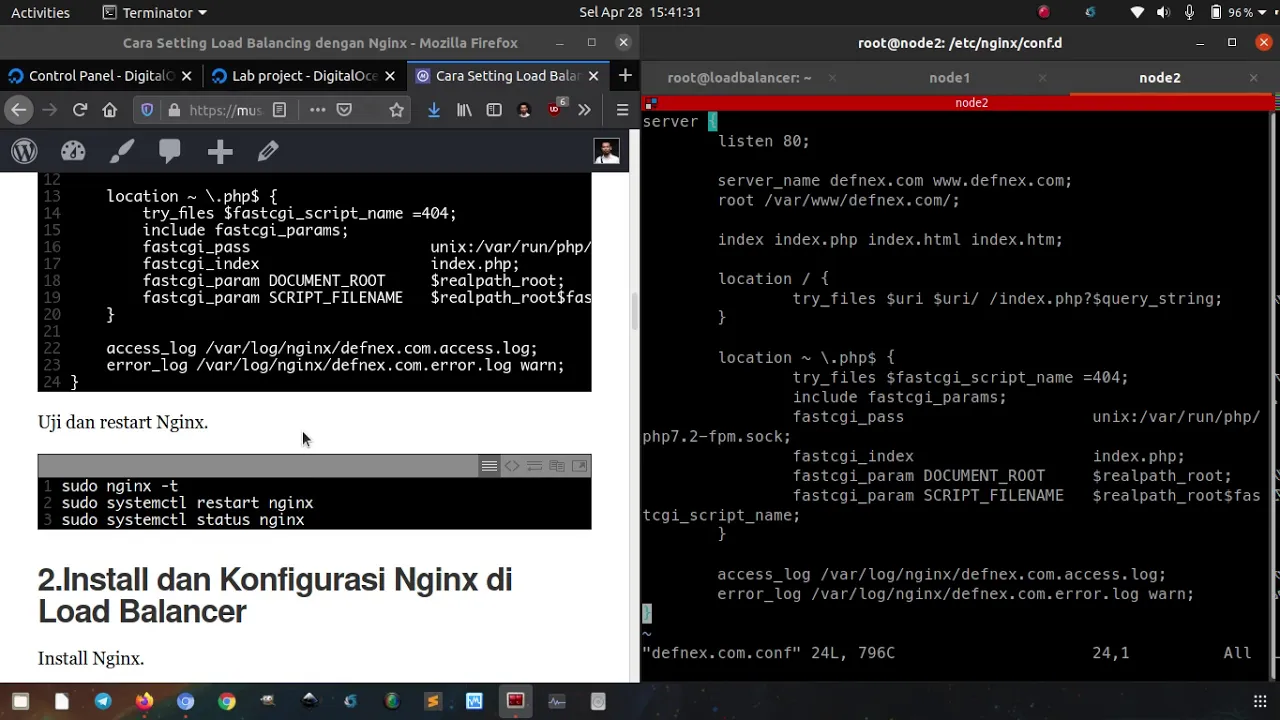Launch Firefox from the dock
The width and height of the screenshot is (1280, 720).
point(144,701)
